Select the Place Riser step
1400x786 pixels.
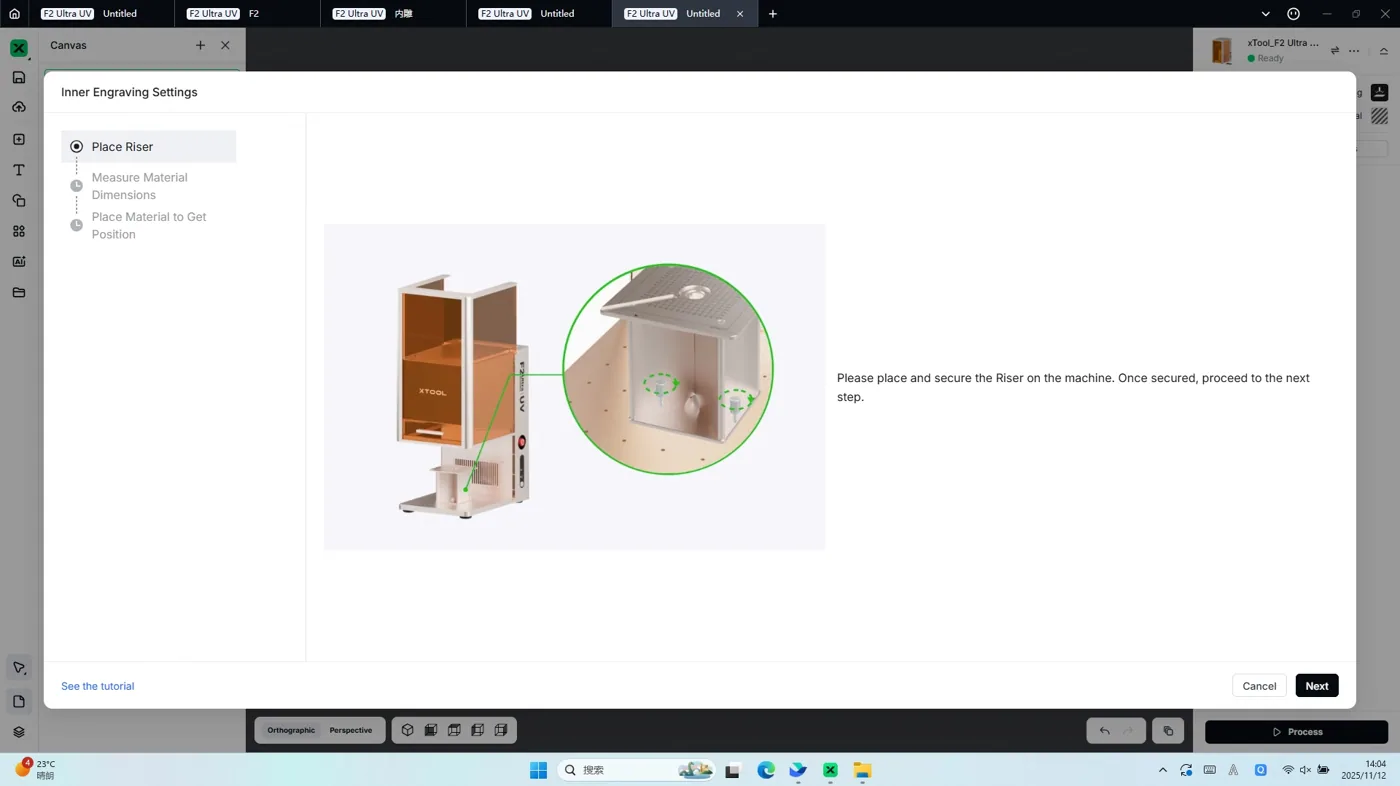pos(149,146)
